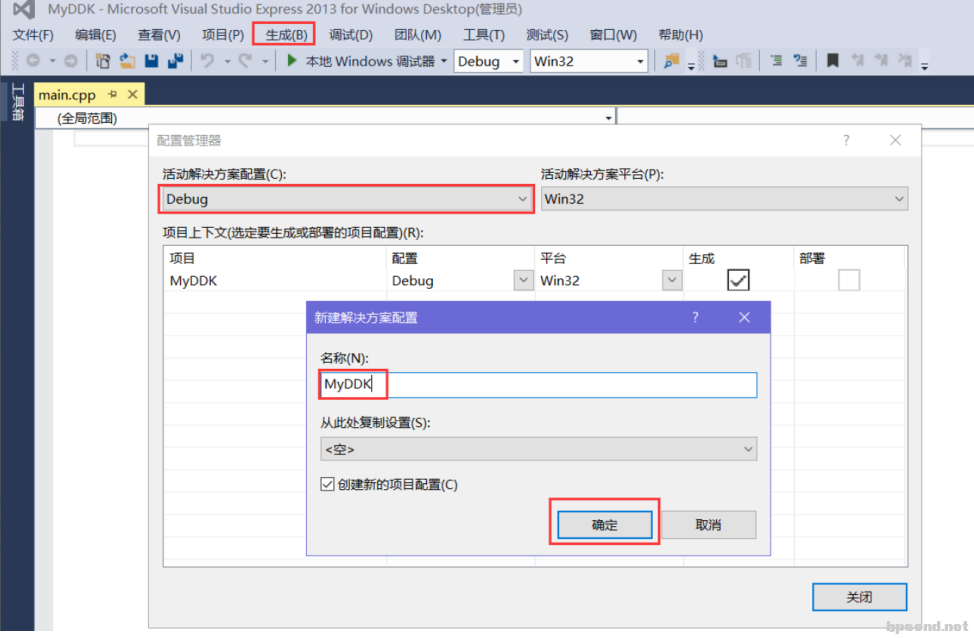Toggle the 创建新的项目配置 checkbox

pyautogui.click(x=327, y=484)
